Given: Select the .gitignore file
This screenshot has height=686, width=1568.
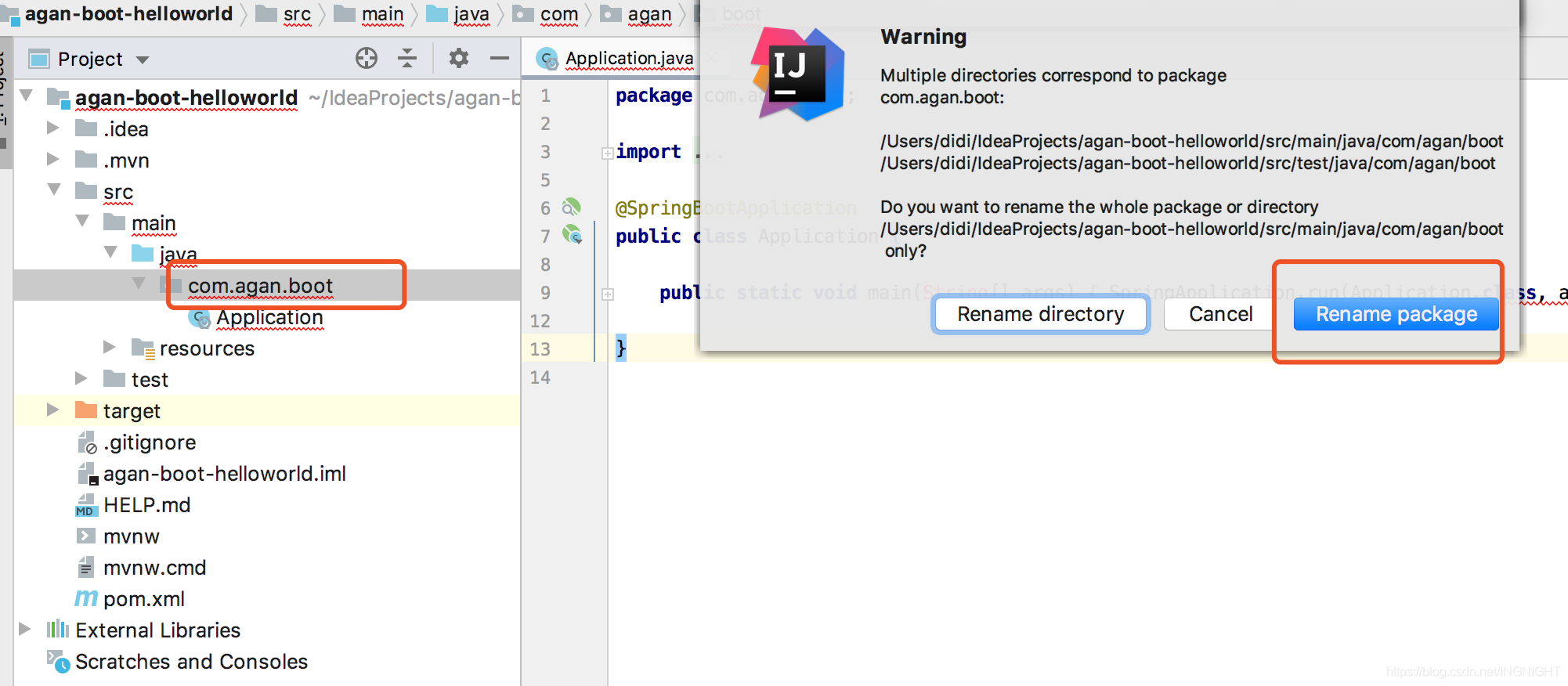Looking at the screenshot, I should 150,442.
